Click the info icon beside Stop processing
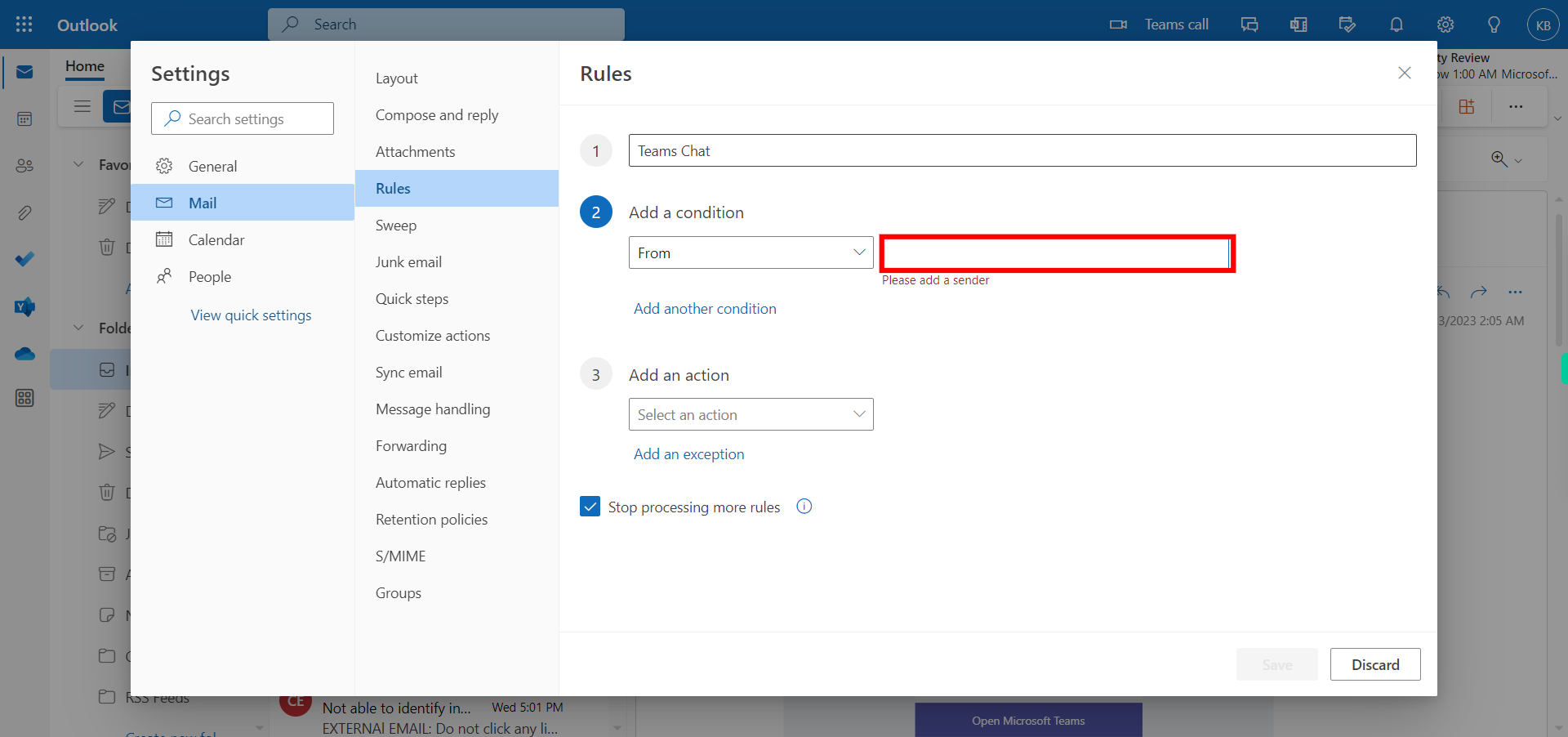The width and height of the screenshot is (1568, 737). coord(804,507)
